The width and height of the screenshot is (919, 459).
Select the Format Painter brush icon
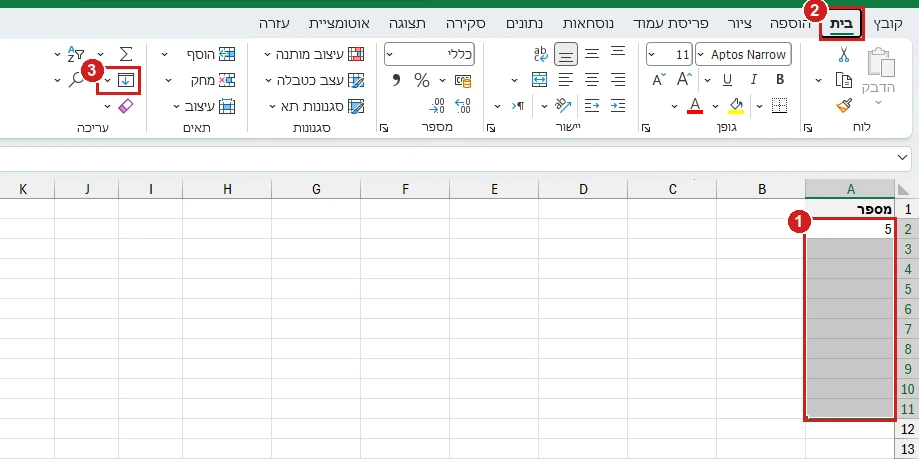click(843, 106)
